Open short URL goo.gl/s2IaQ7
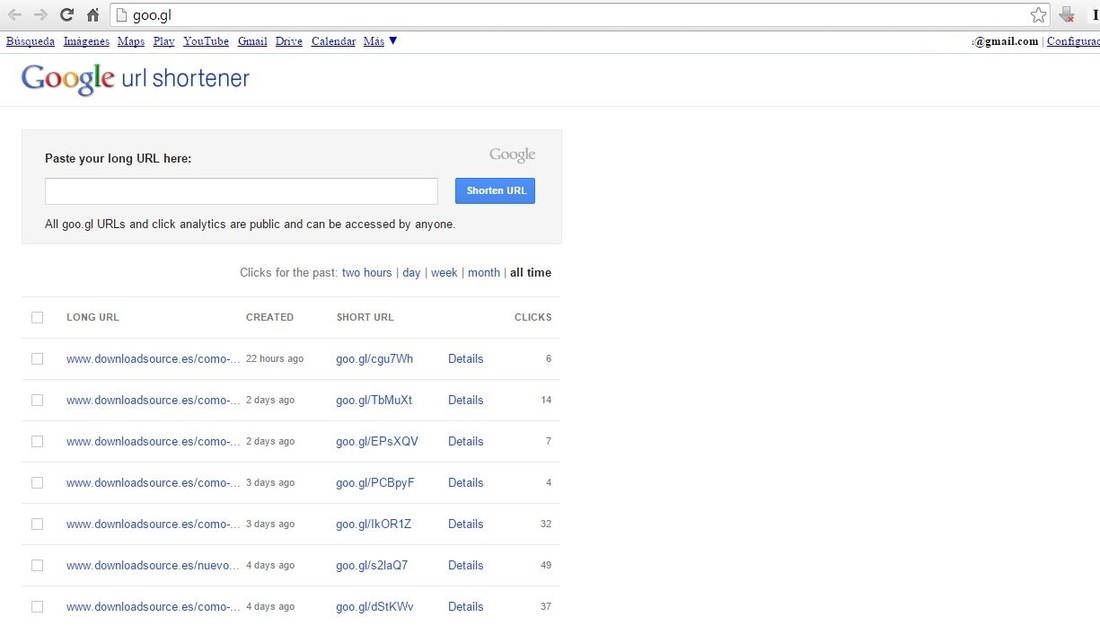Viewport: 1100px width, 626px height. pos(372,566)
